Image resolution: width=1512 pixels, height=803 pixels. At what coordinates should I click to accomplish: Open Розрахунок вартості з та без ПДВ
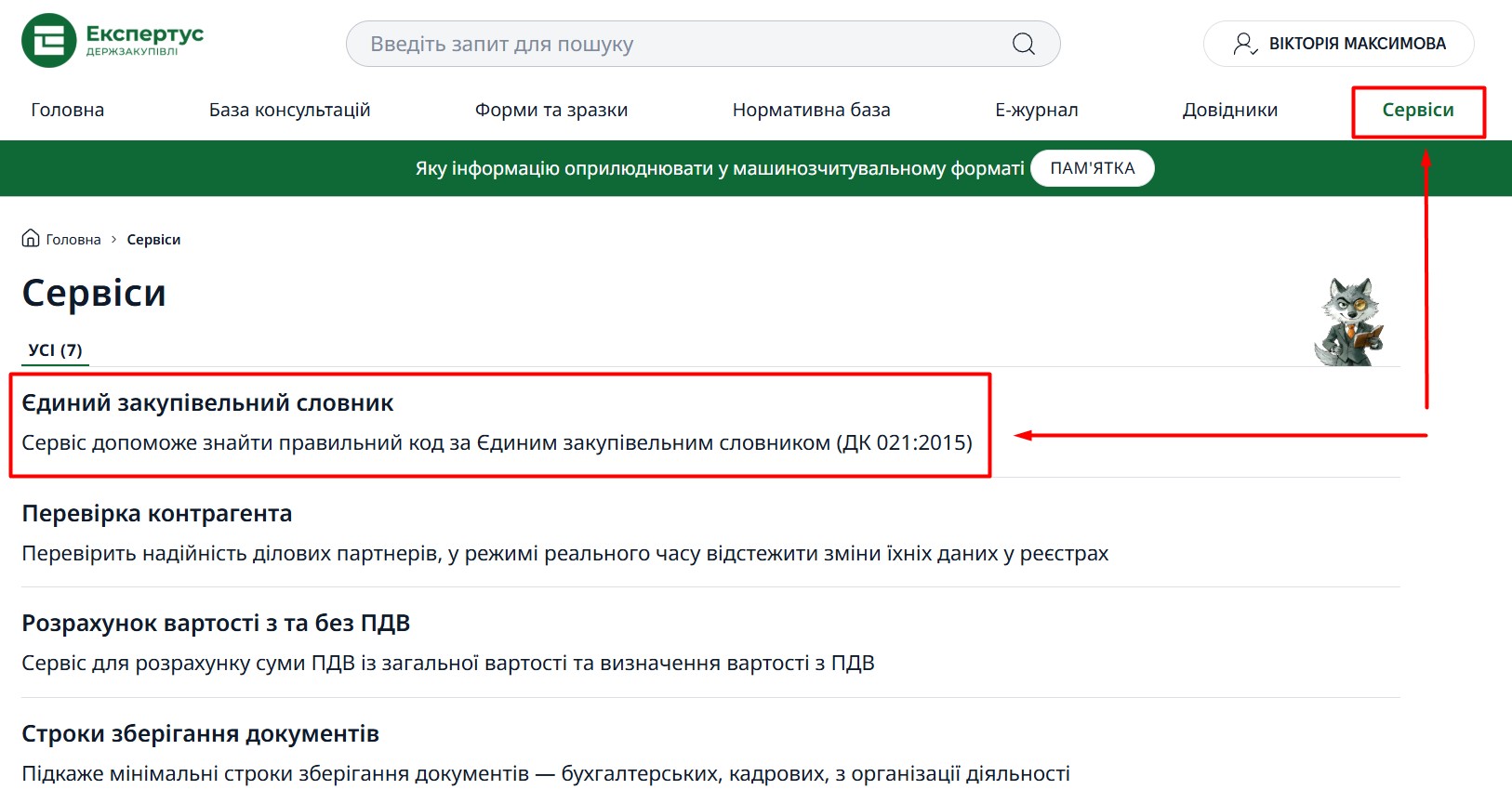[216, 624]
